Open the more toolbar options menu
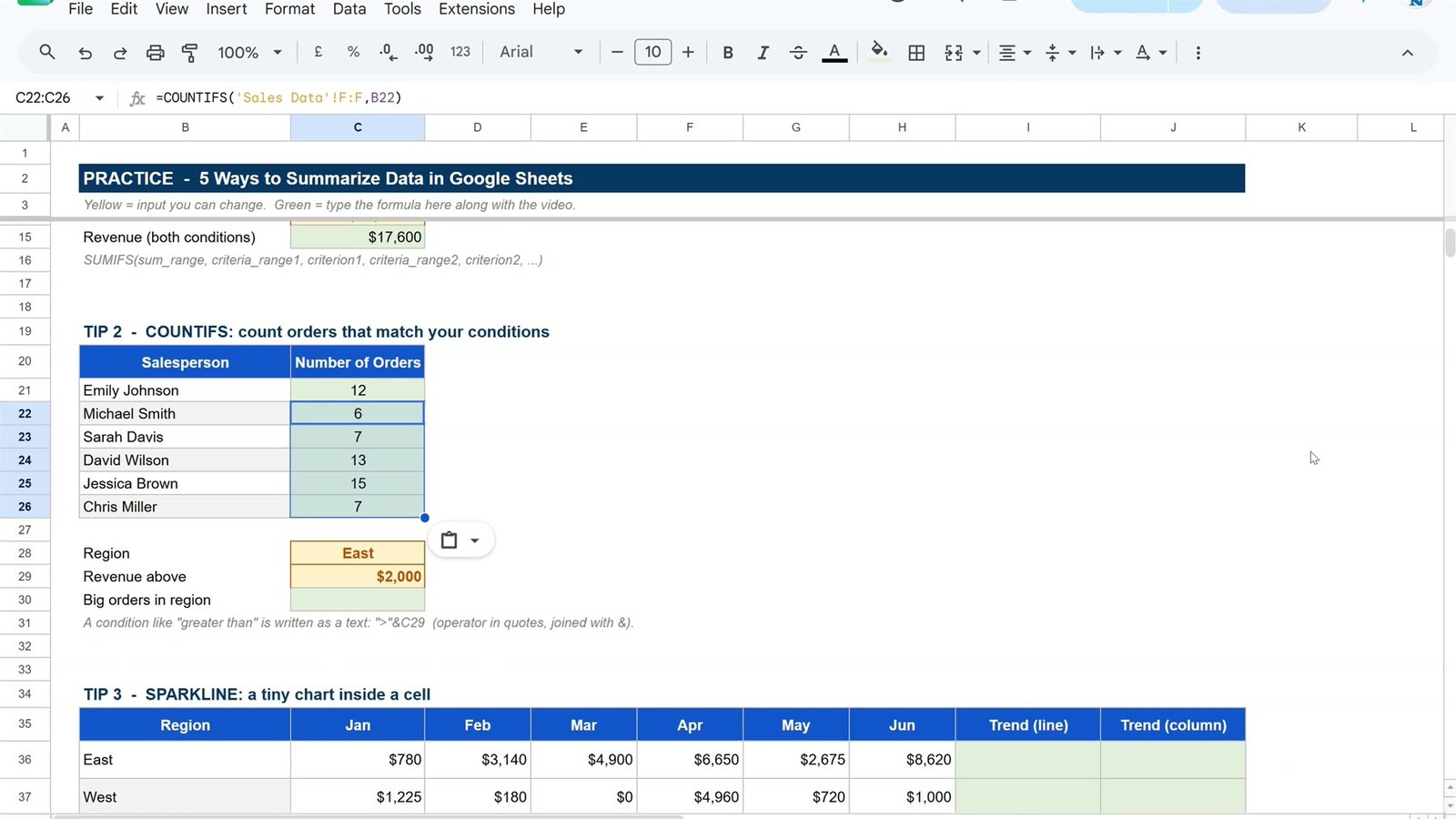 pyautogui.click(x=1198, y=53)
